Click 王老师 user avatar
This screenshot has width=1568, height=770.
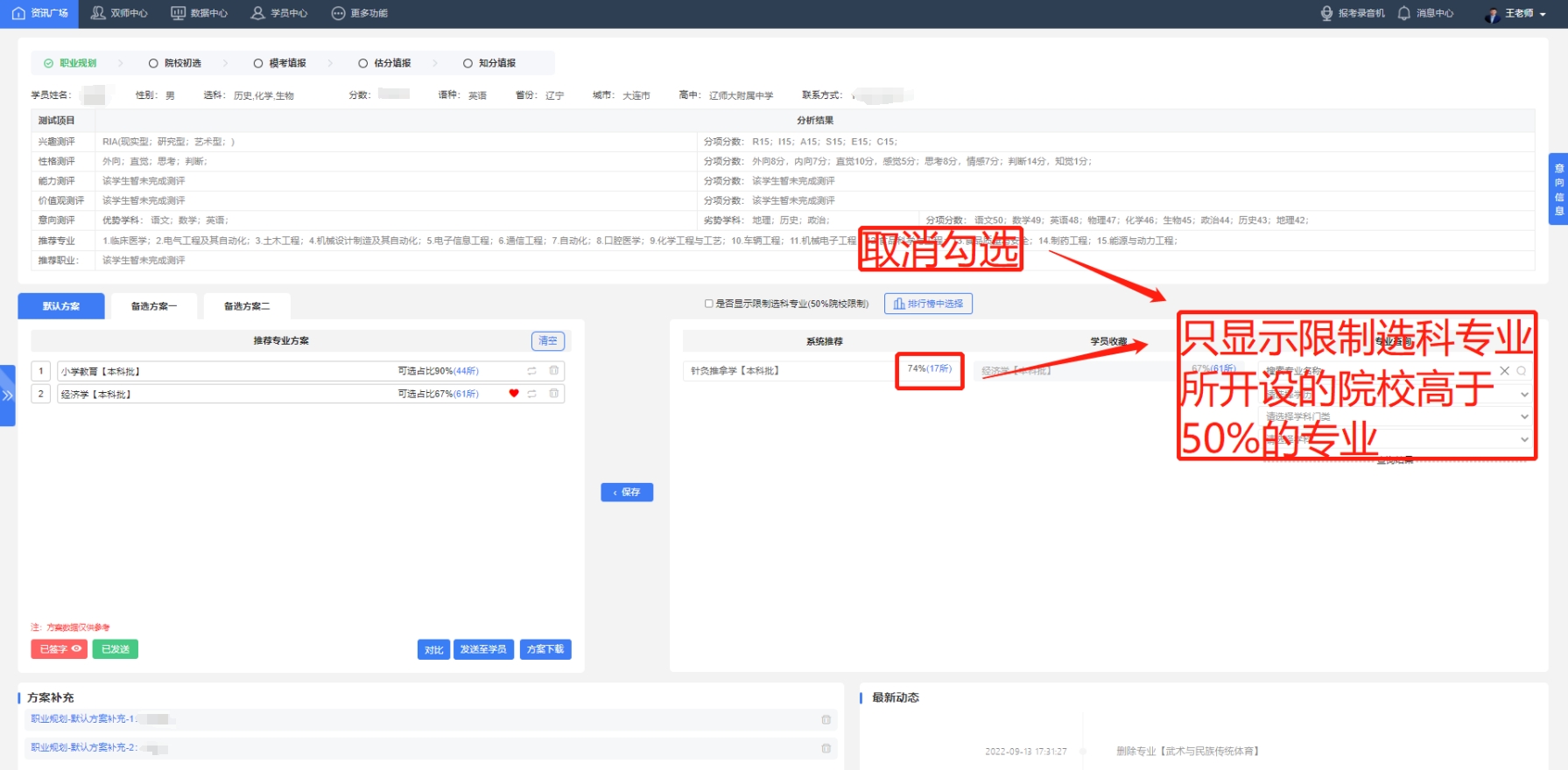pos(1493,14)
